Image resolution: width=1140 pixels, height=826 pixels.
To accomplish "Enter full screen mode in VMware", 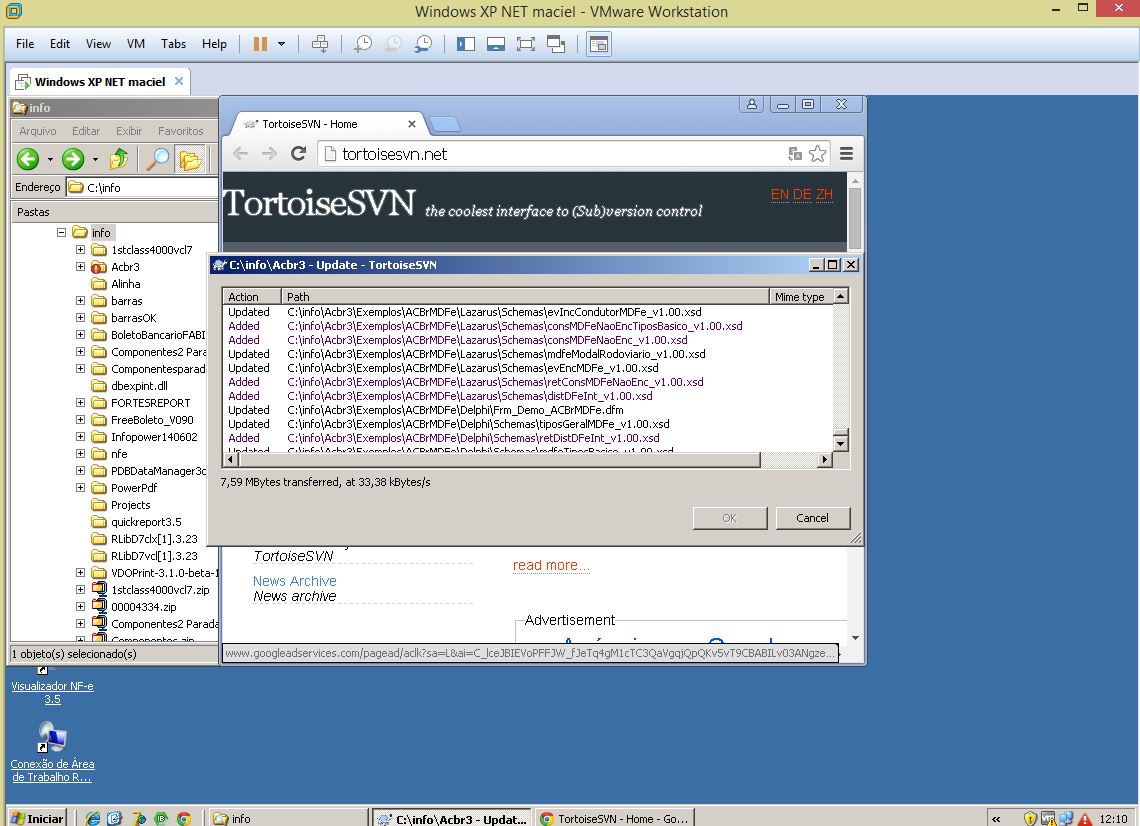I will 526,44.
